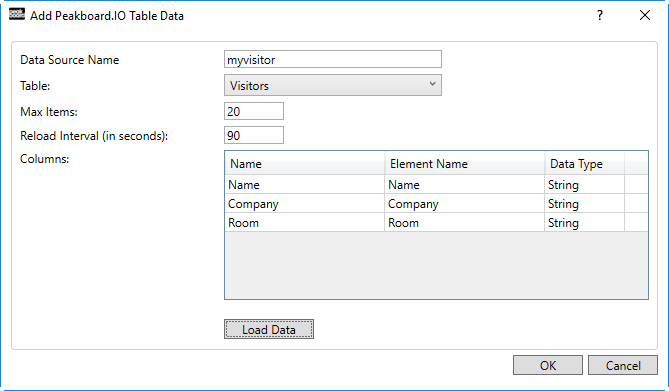Screen dimensions: 669x391
Task: Close the Add Peakboard.IO Table Data dialog
Action: click(645, 15)
